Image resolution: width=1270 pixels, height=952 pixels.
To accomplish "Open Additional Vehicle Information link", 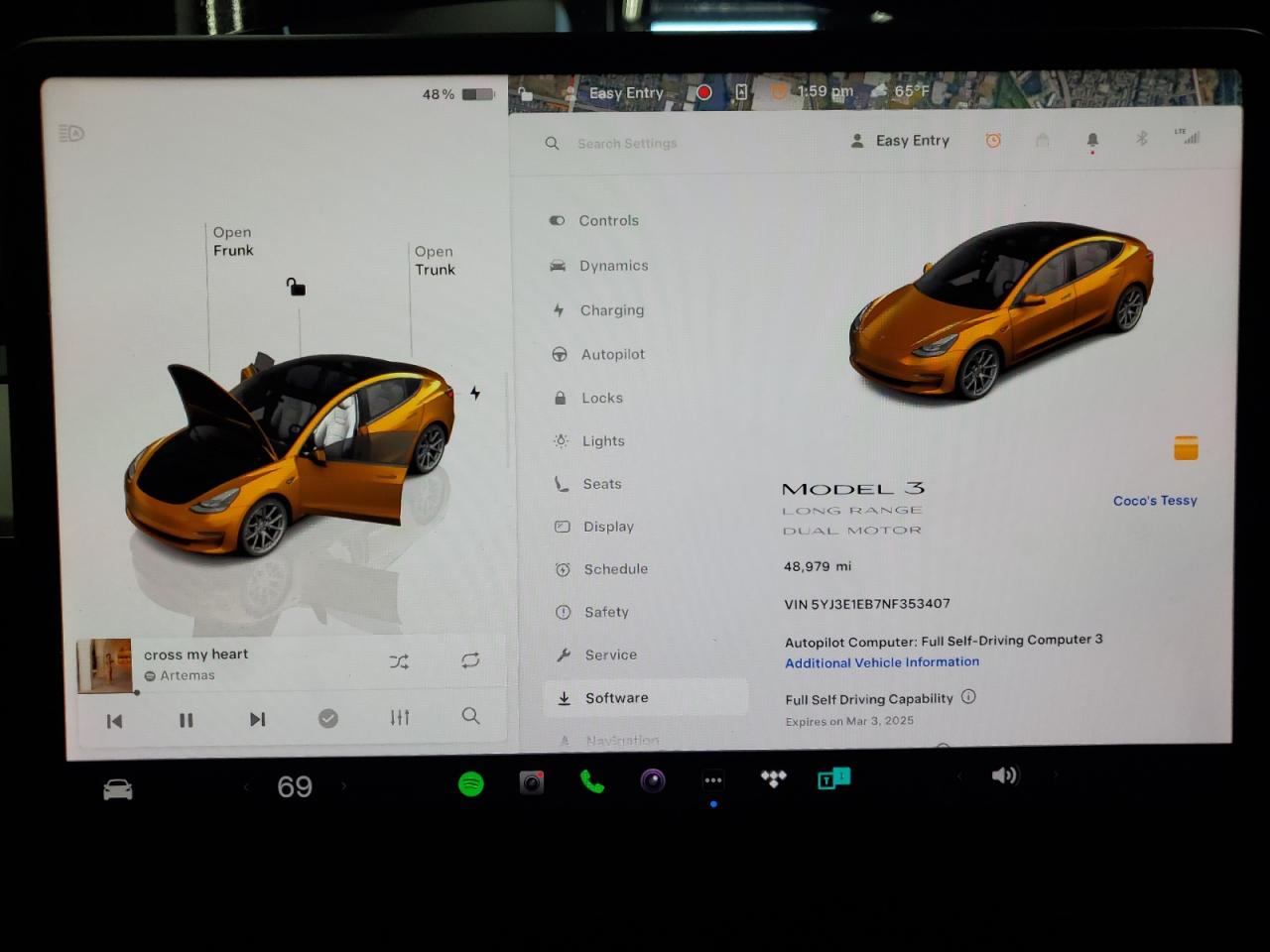I will point(882,662).
